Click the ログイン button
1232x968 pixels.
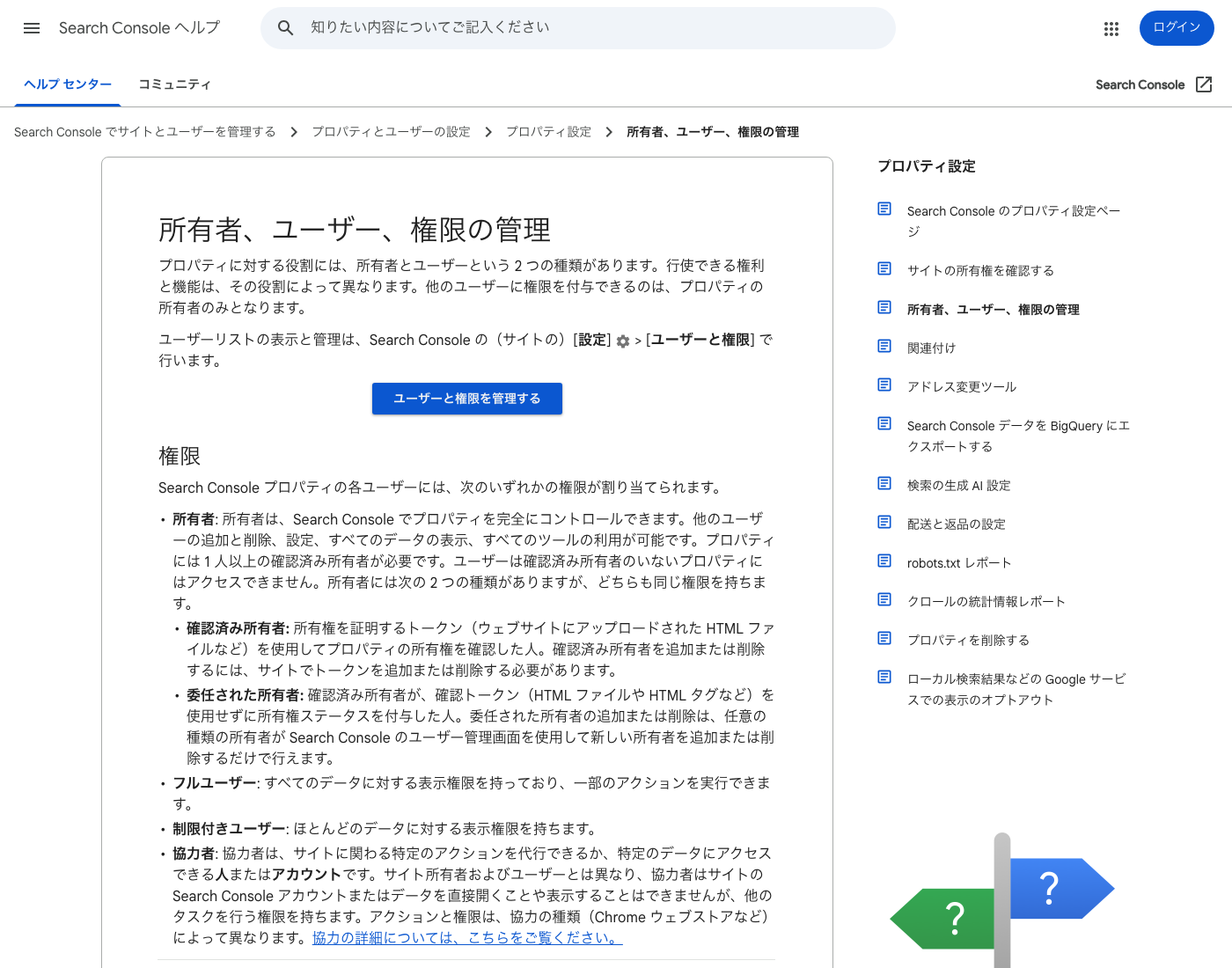(1177, 28)
